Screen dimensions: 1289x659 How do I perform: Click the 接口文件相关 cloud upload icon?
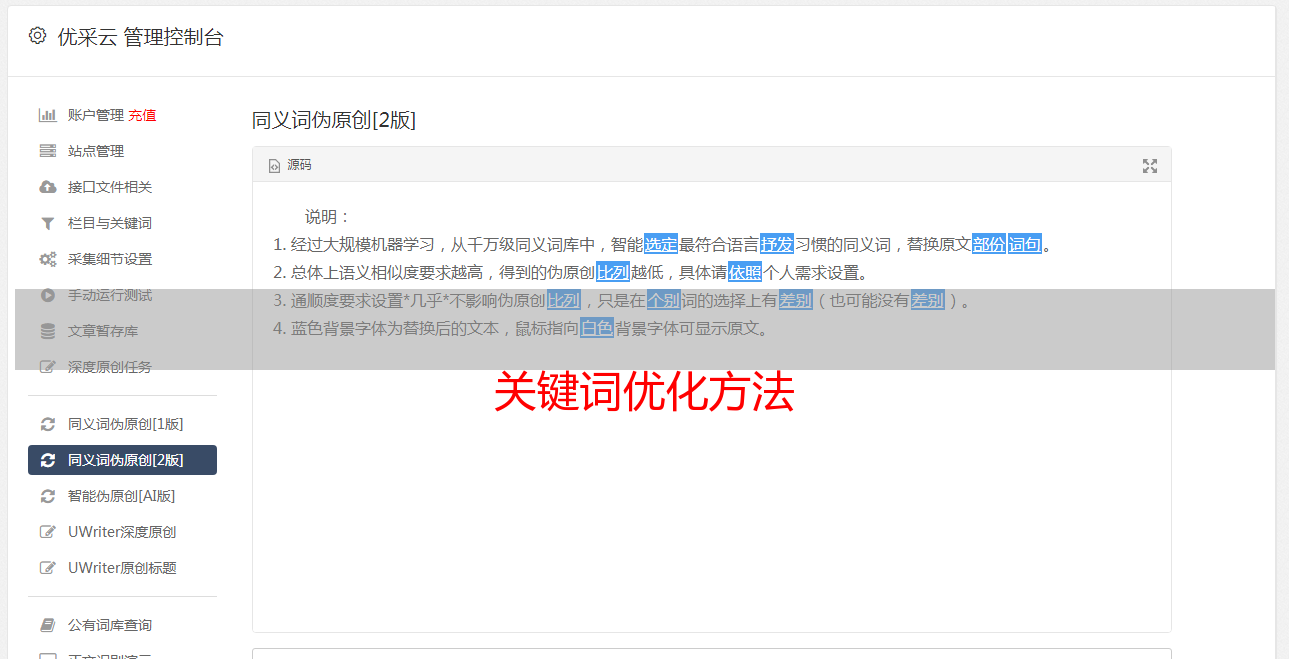(47, 187)
